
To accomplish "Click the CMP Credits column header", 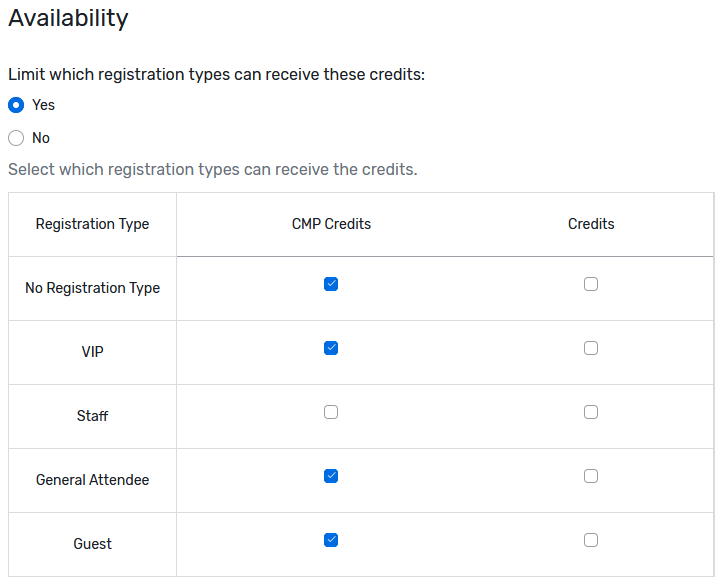I will 331,224.
